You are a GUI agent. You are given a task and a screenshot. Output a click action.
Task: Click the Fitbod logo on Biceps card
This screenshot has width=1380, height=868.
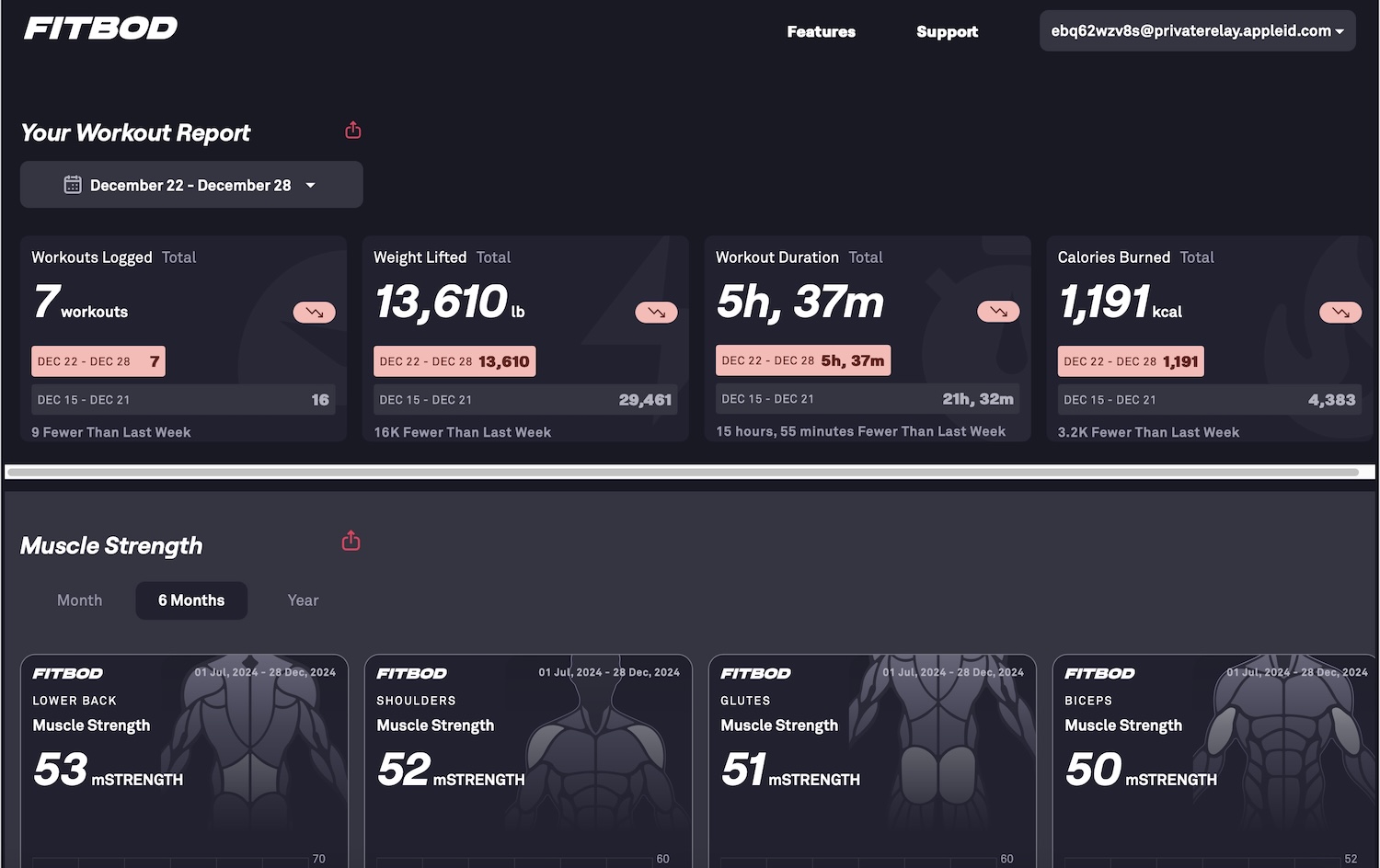tap(1100, 674)
